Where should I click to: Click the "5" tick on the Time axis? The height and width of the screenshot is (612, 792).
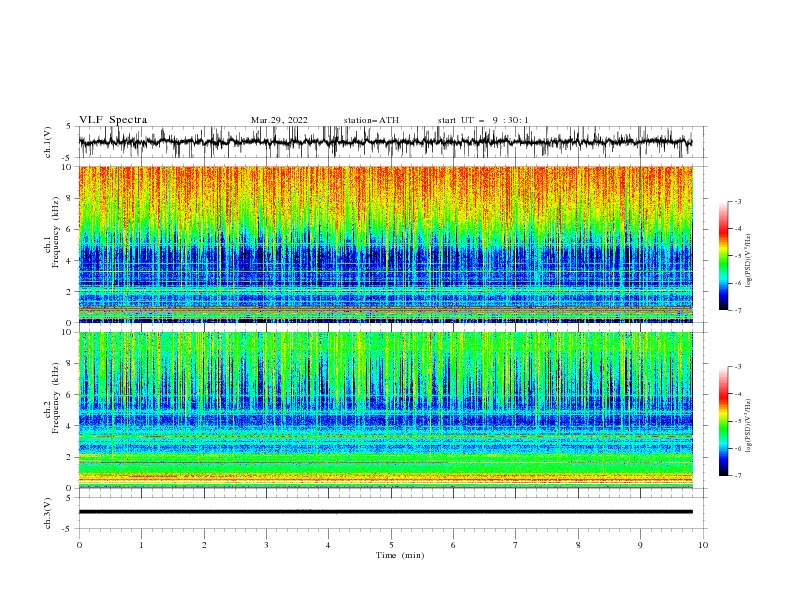[391, 545]
